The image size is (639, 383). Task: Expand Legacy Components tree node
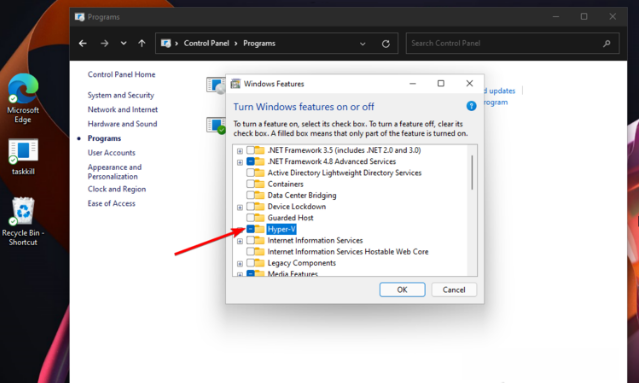240,264
